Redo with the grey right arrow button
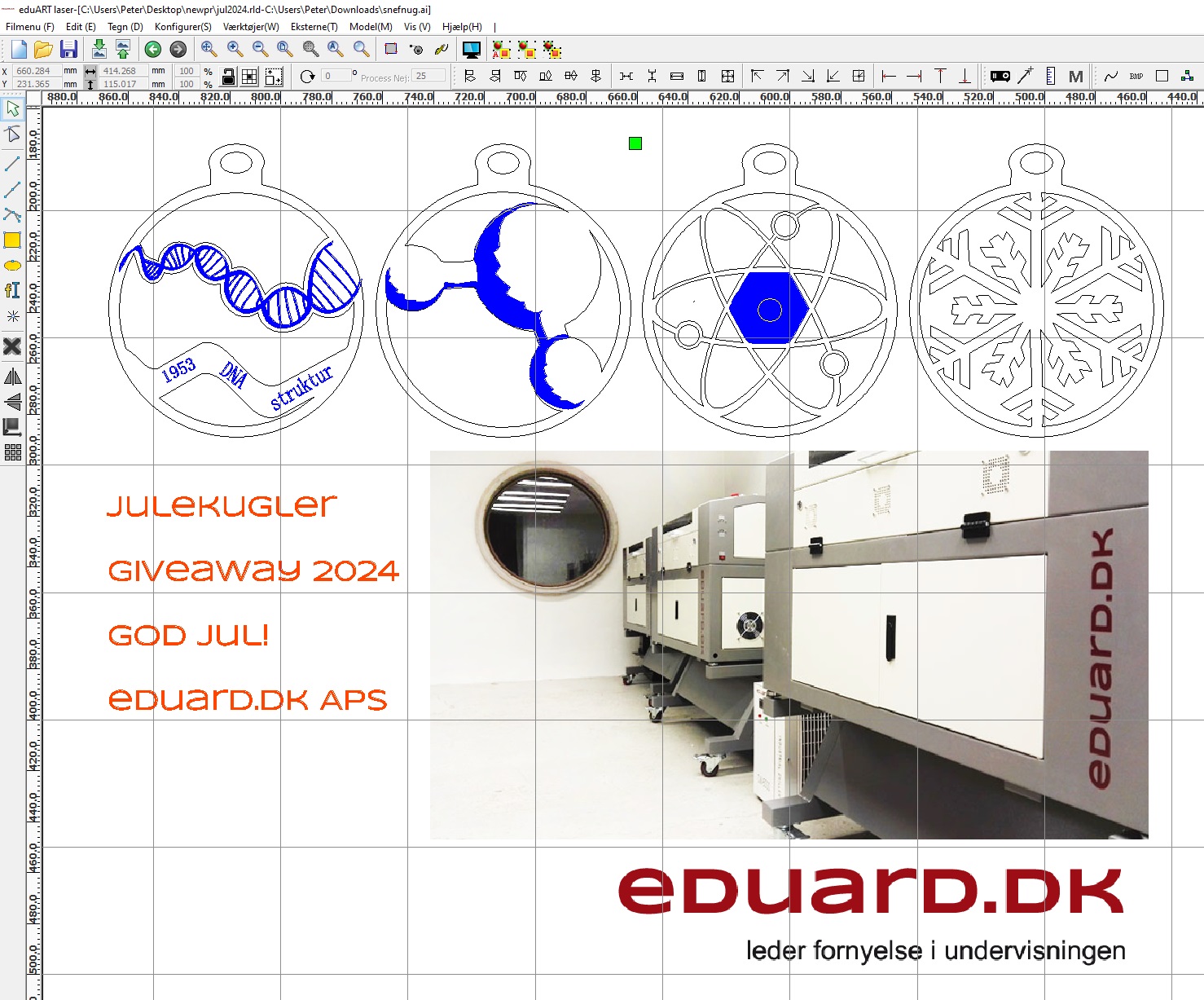The height and width of the screenshot is (1000, 1204). [178, 50]
